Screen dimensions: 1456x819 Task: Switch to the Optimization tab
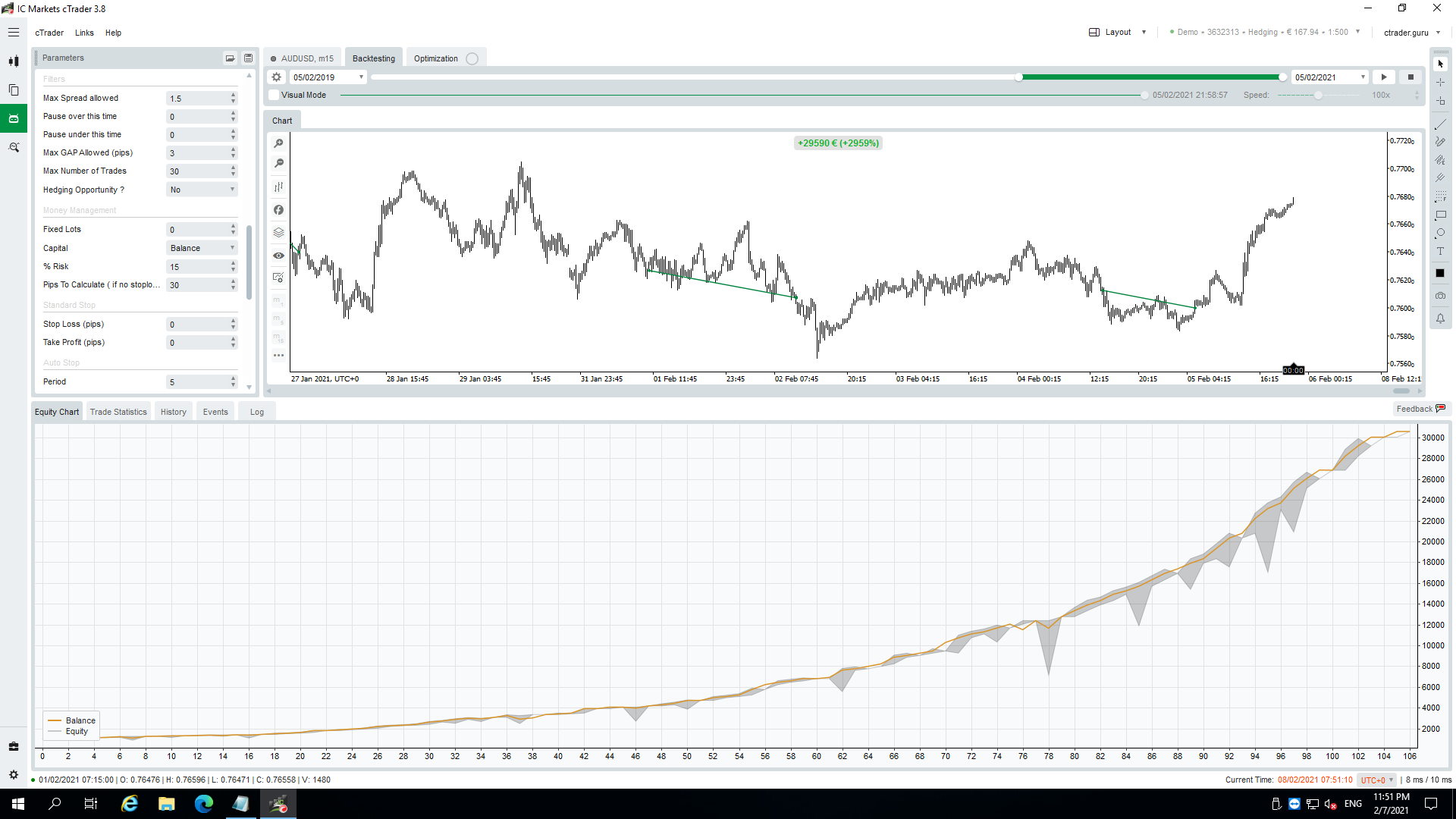[436, 58]
